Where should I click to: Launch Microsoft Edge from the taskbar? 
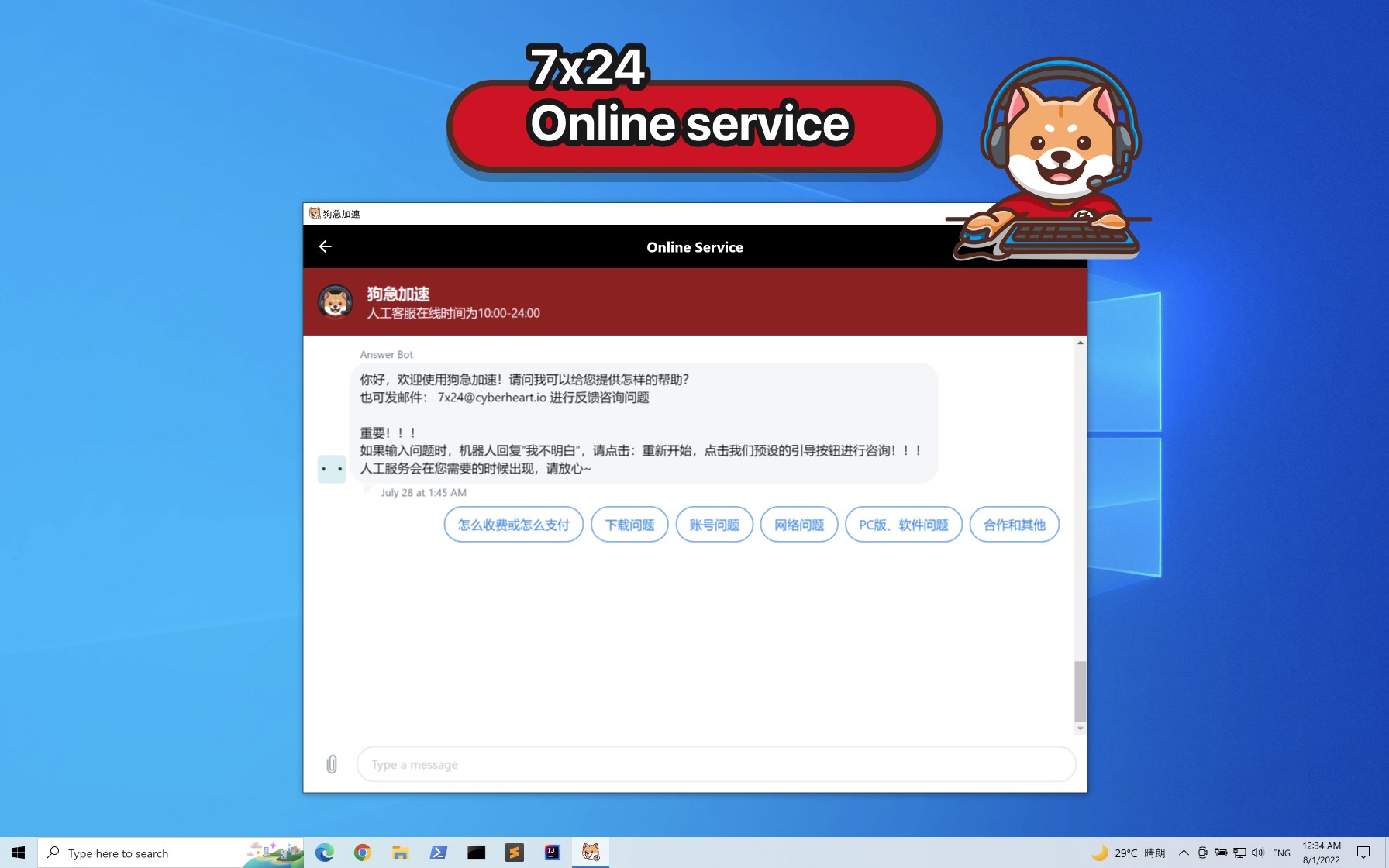coord(325,852)
